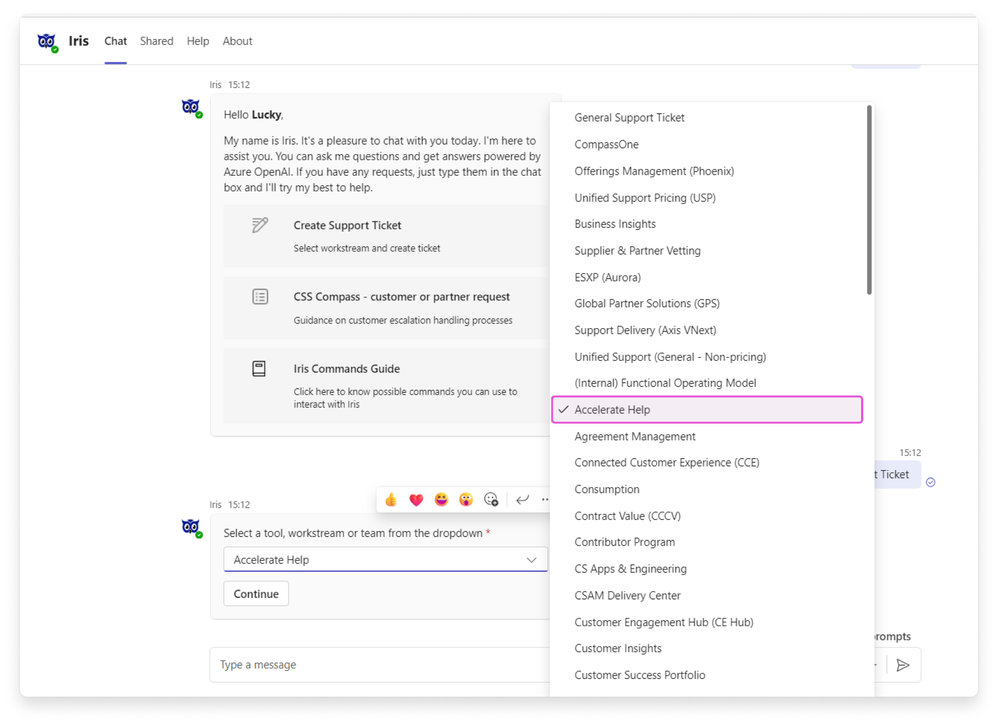Image resolution: width=999 pixels, height=721 pixels.
Task: Click the message seen status icon
Action: 931,482
